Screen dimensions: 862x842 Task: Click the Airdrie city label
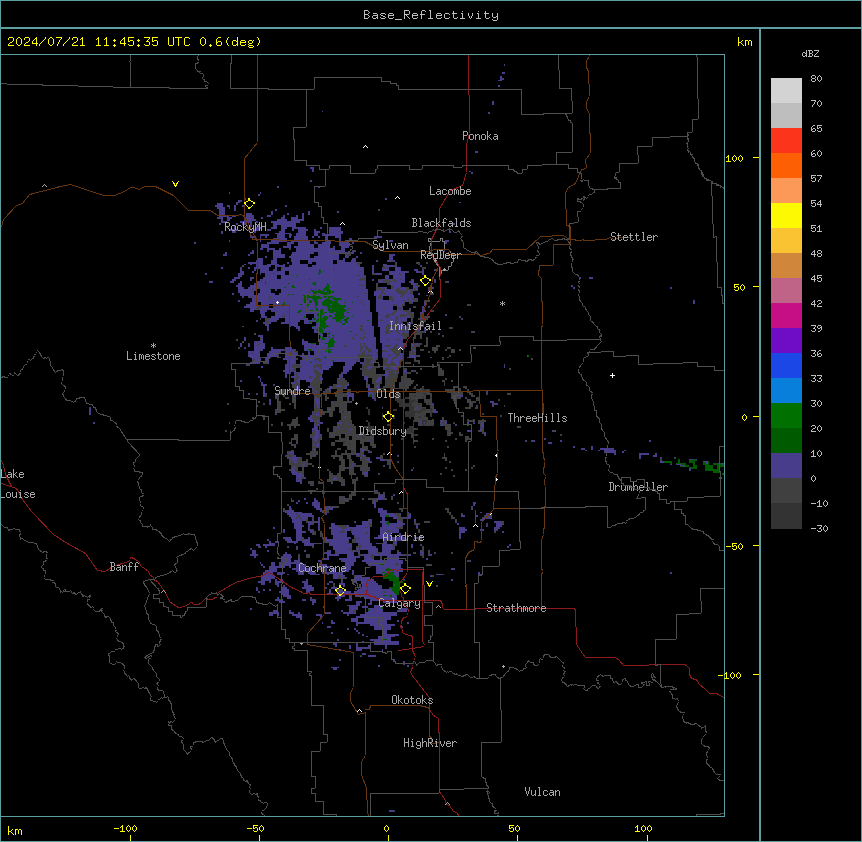404,537
